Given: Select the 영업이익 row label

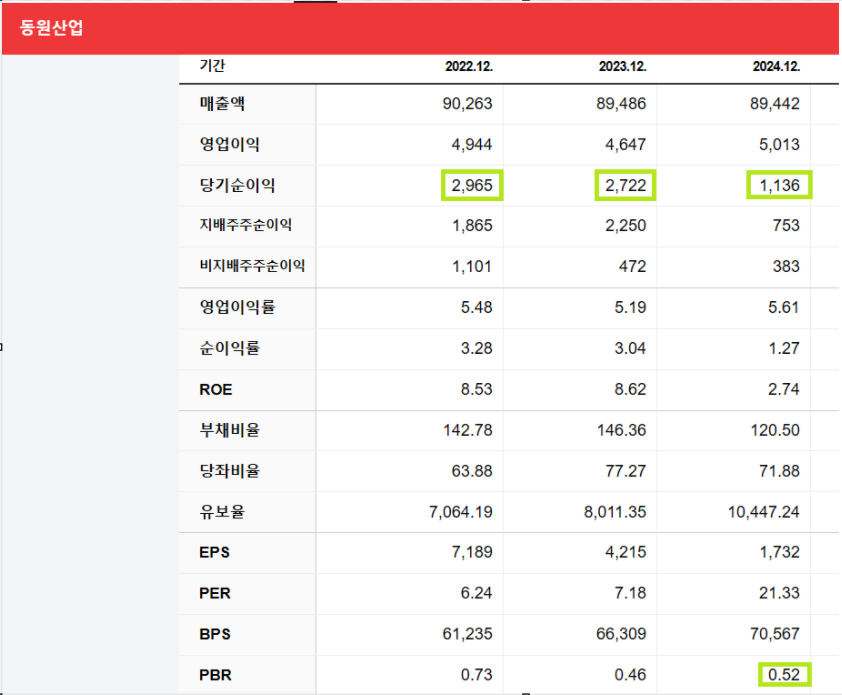Looking at the screenshot, I should click(230, 144).
